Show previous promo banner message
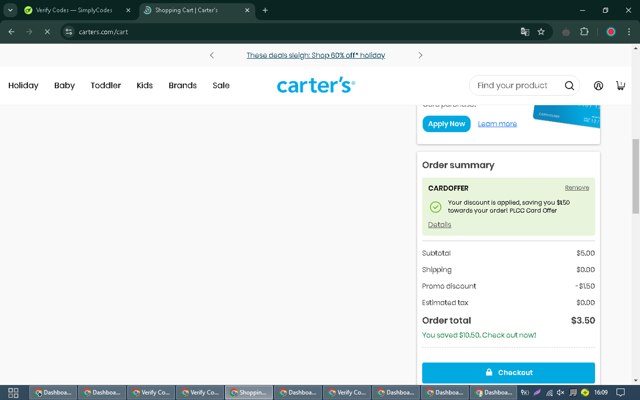640x400 pixels. tap(212, 55)
